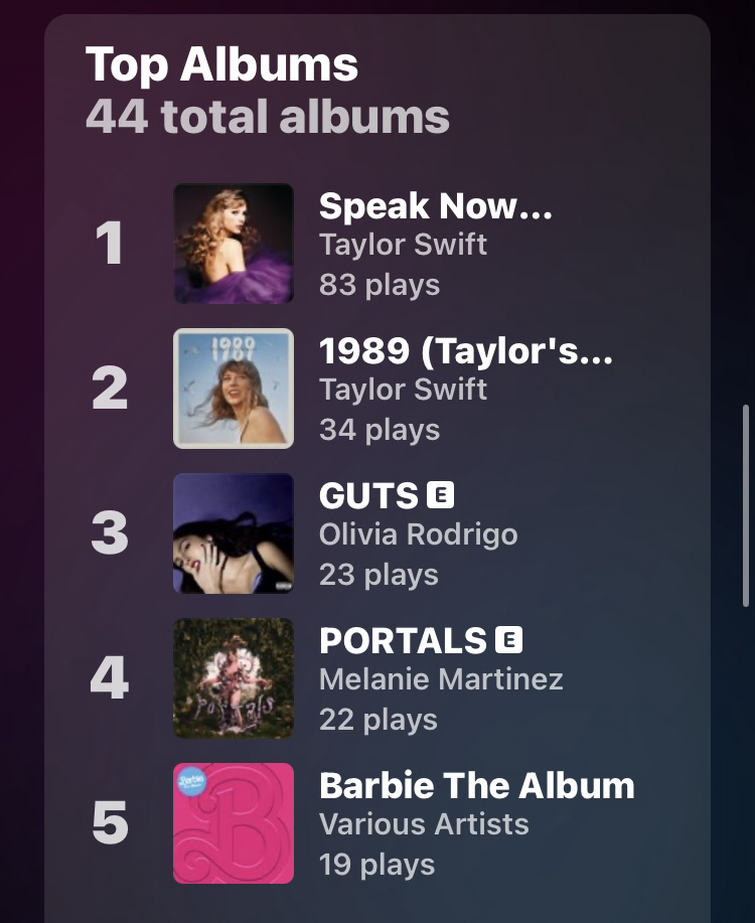Click the explicit E badge beside PORTALS

[509, 640]
